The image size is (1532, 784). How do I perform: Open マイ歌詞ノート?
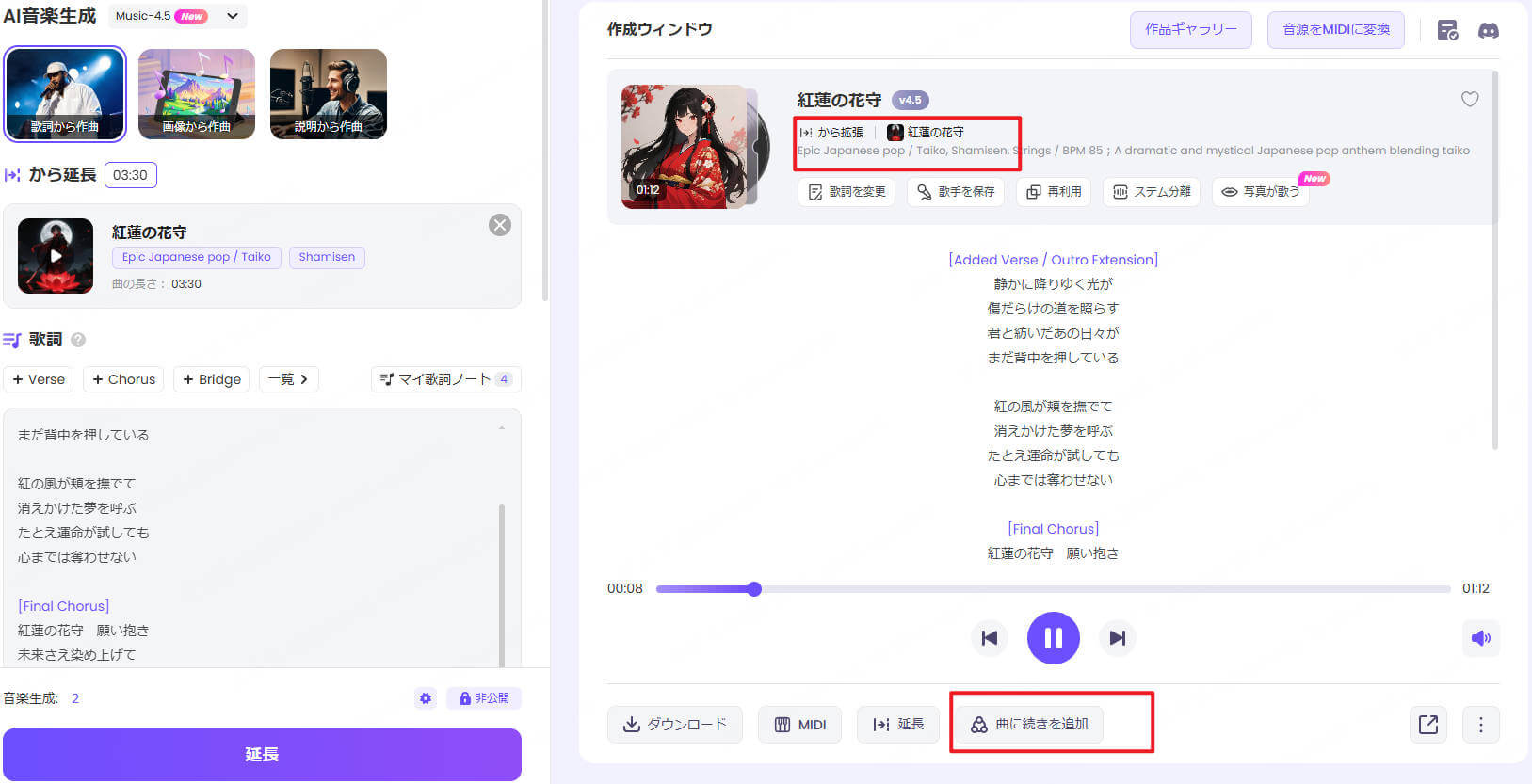(446, 379)
